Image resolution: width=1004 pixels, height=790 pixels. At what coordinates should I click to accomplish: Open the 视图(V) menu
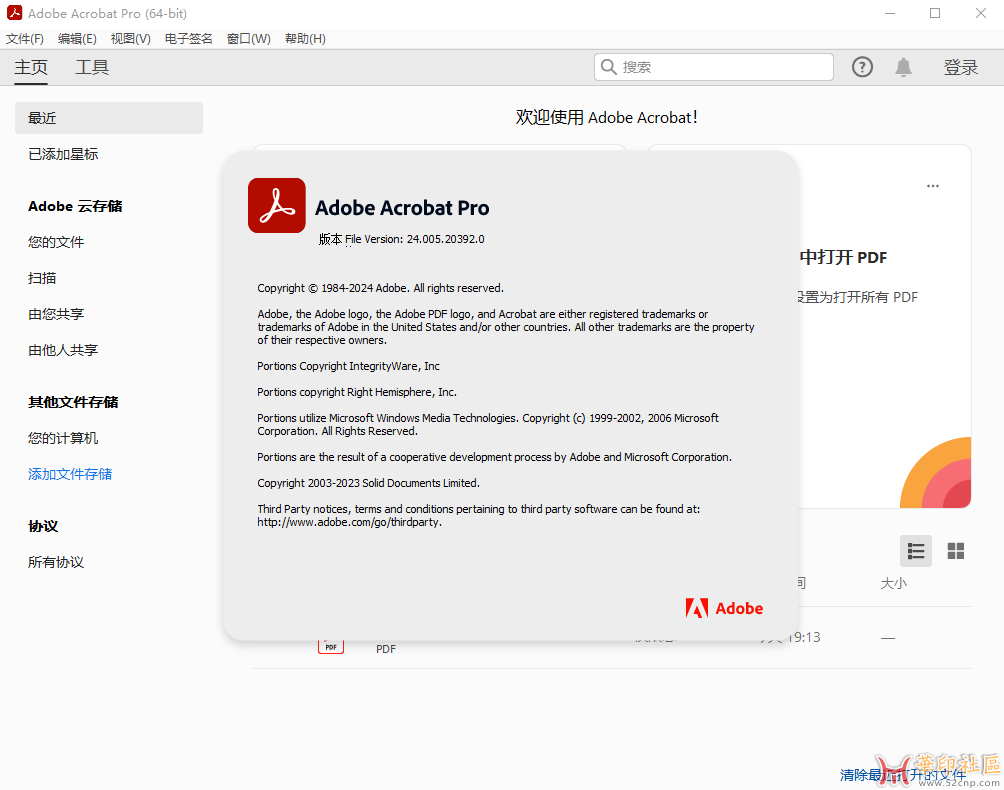point(130,39)
